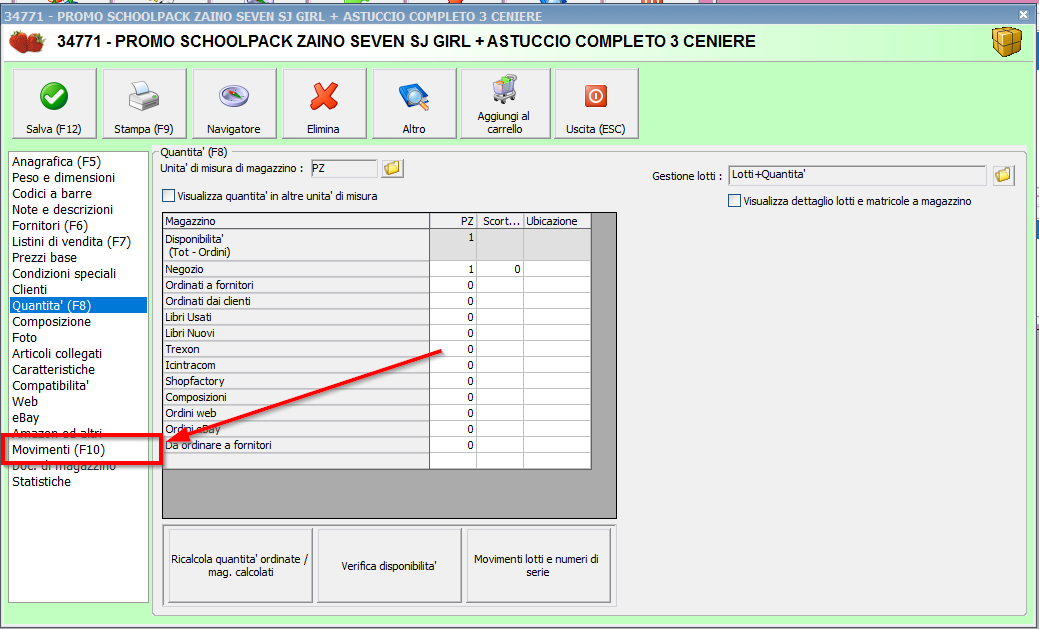Click Verifica disponibilita' button

click(x=389, y=565)
